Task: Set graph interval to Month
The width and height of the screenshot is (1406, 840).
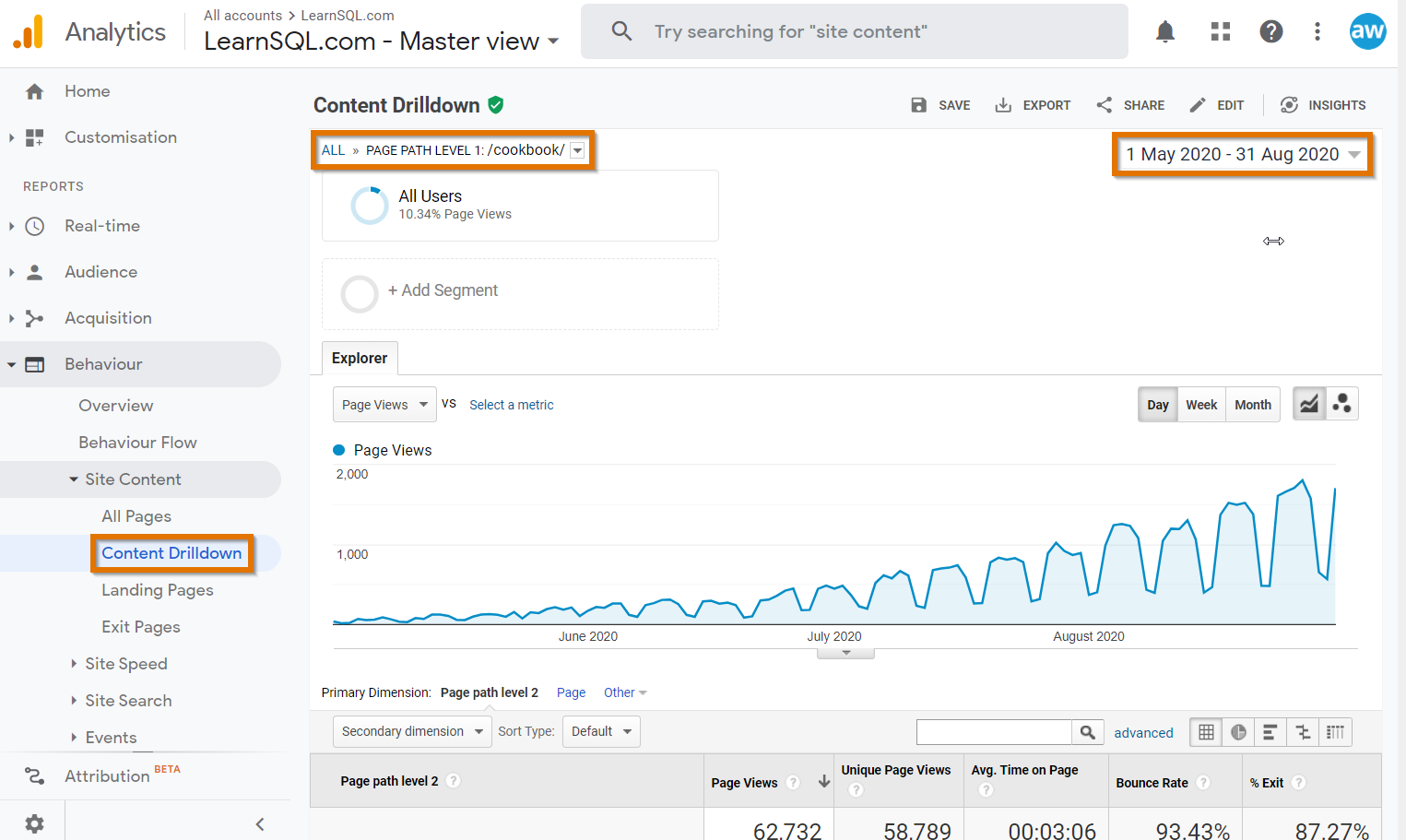Action: 1253,405
